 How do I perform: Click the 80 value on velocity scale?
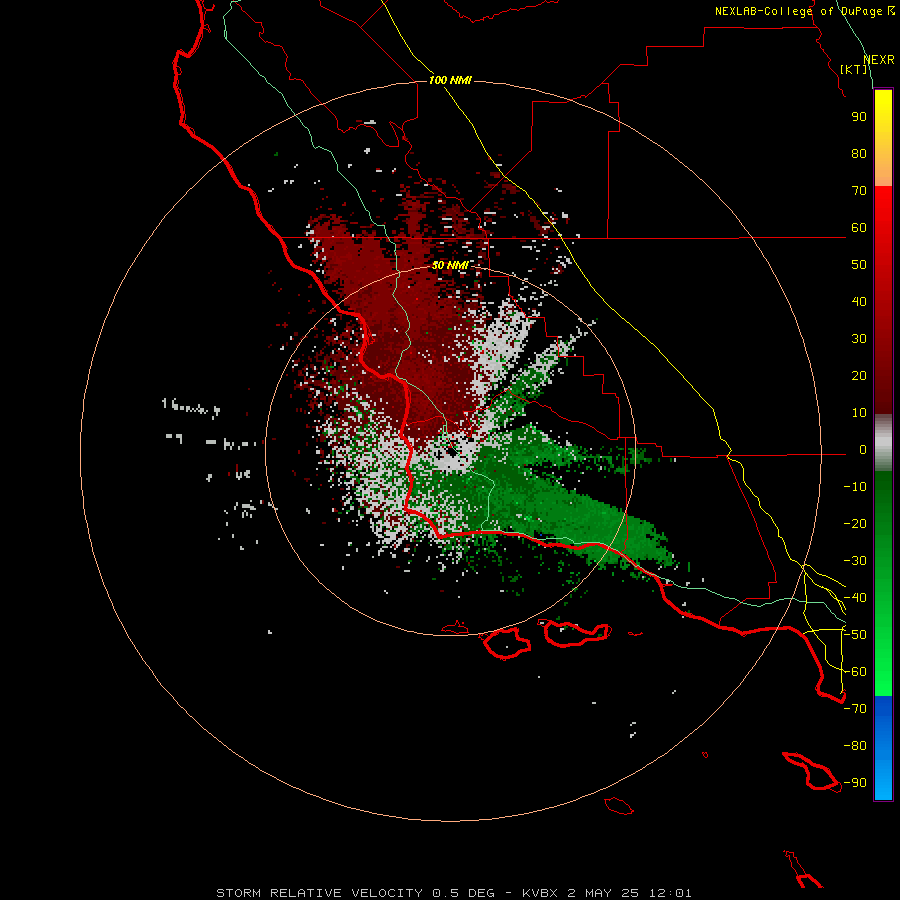tap(859, 154)
